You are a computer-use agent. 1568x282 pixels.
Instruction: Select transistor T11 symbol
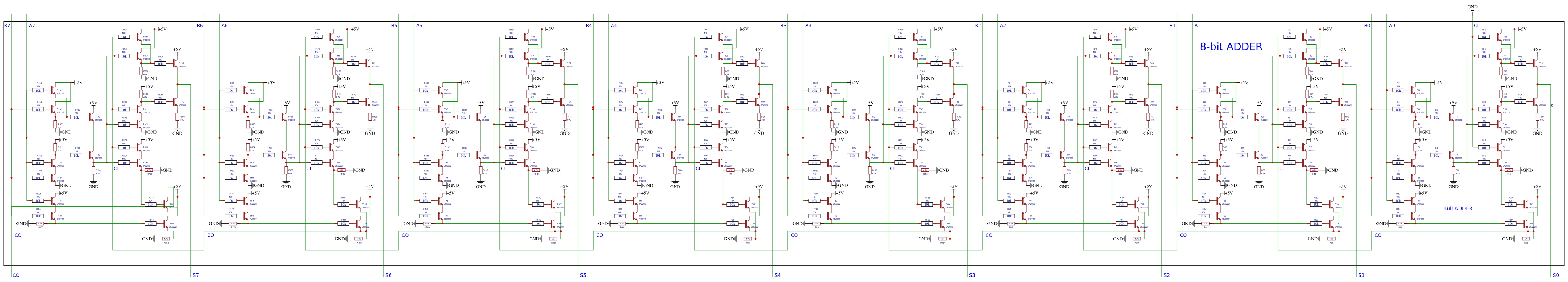coord(1499,56)
